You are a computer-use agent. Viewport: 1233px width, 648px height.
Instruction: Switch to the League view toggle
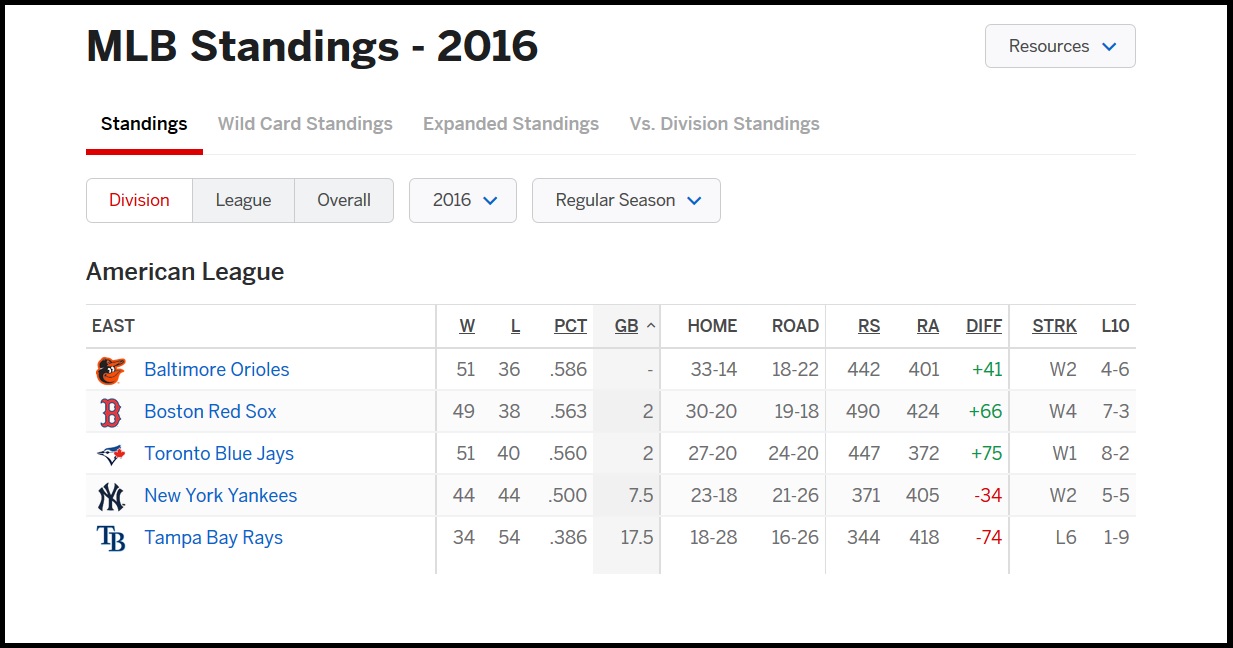tap(243, 200)
